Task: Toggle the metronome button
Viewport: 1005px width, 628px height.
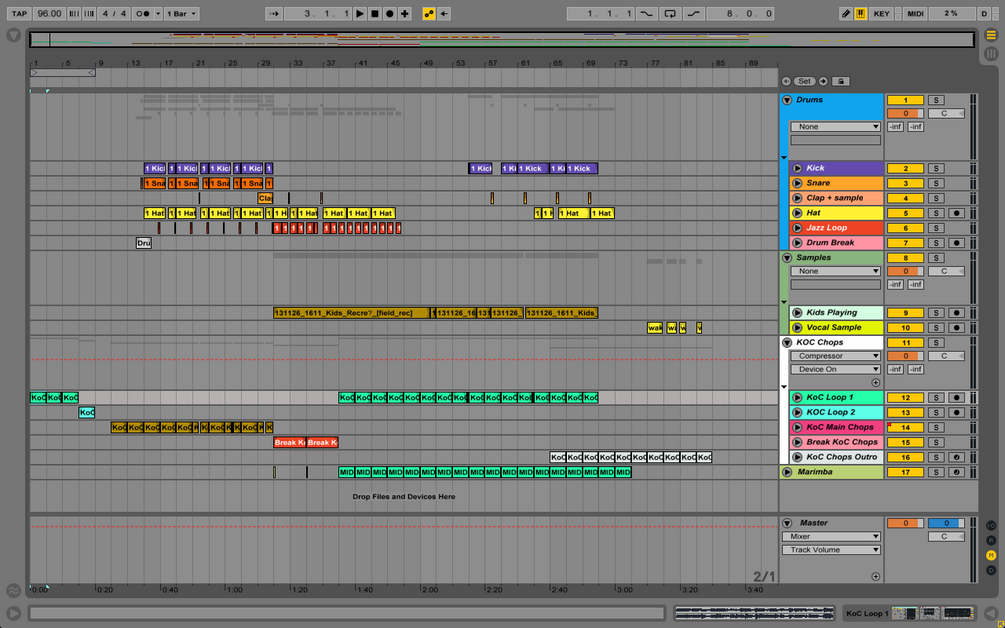Action: [x=144, y=13]
